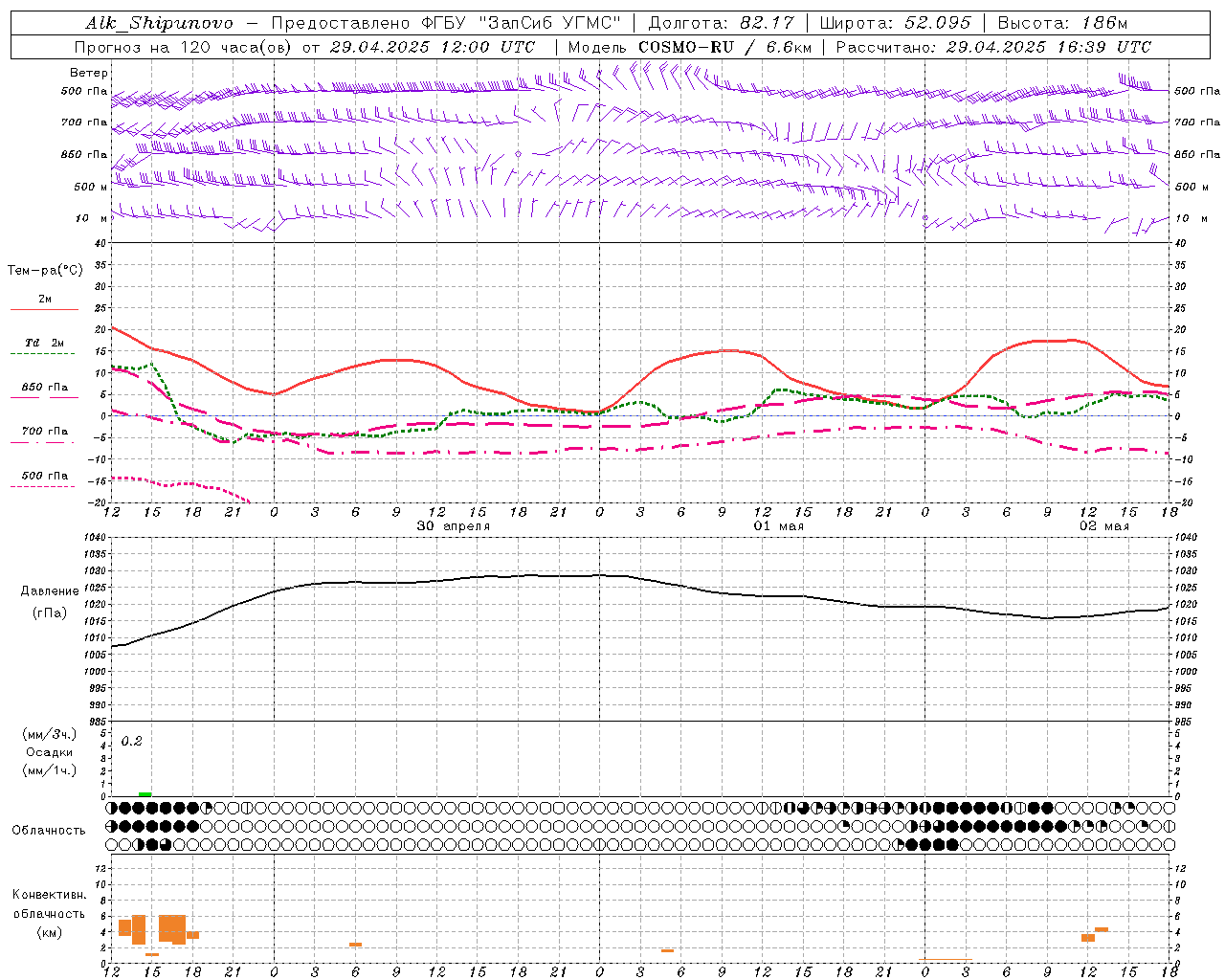The height and width of the screenshot is (980, 1225).
Task: Click the line sample under 2м legend
Action: point(44,309)
